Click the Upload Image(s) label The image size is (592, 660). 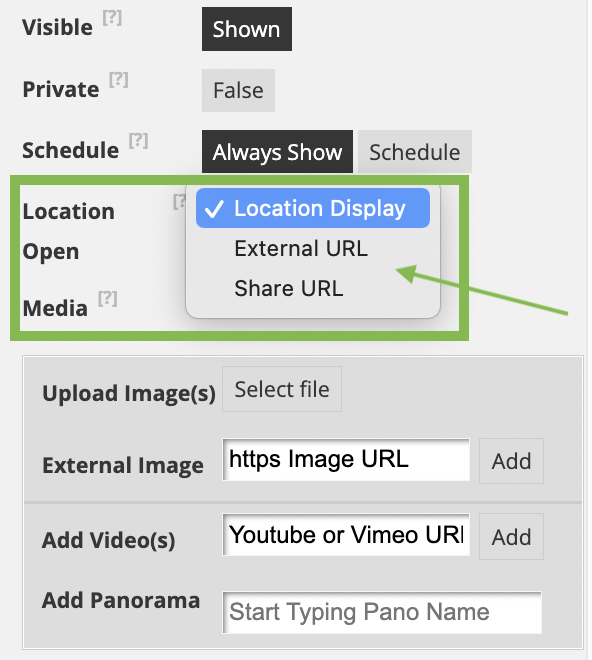129,394
